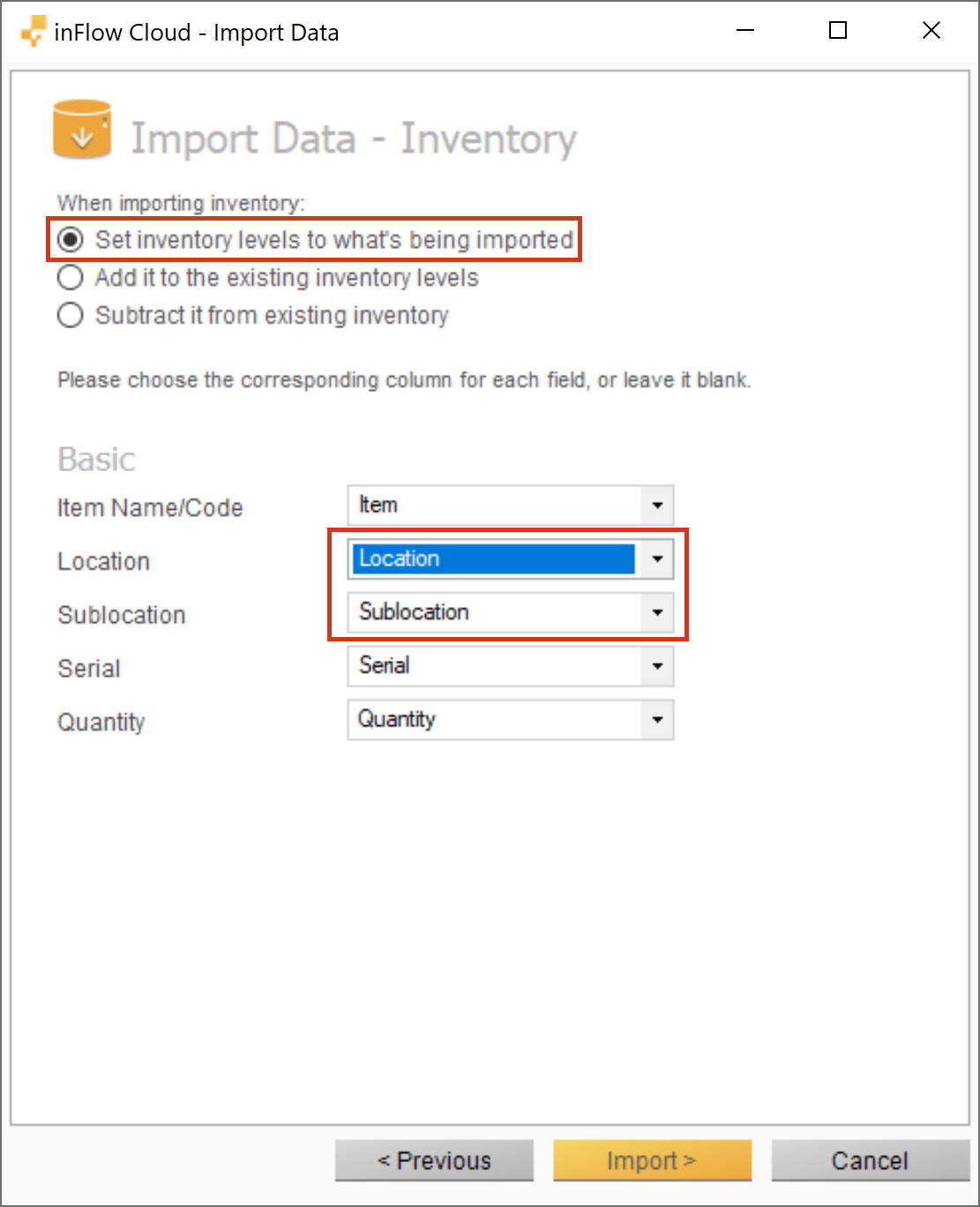Viewport: 980px width, 1207px height.
Task: Open the Quantity dropdown arrow
Action: click(x=657, y=720)
